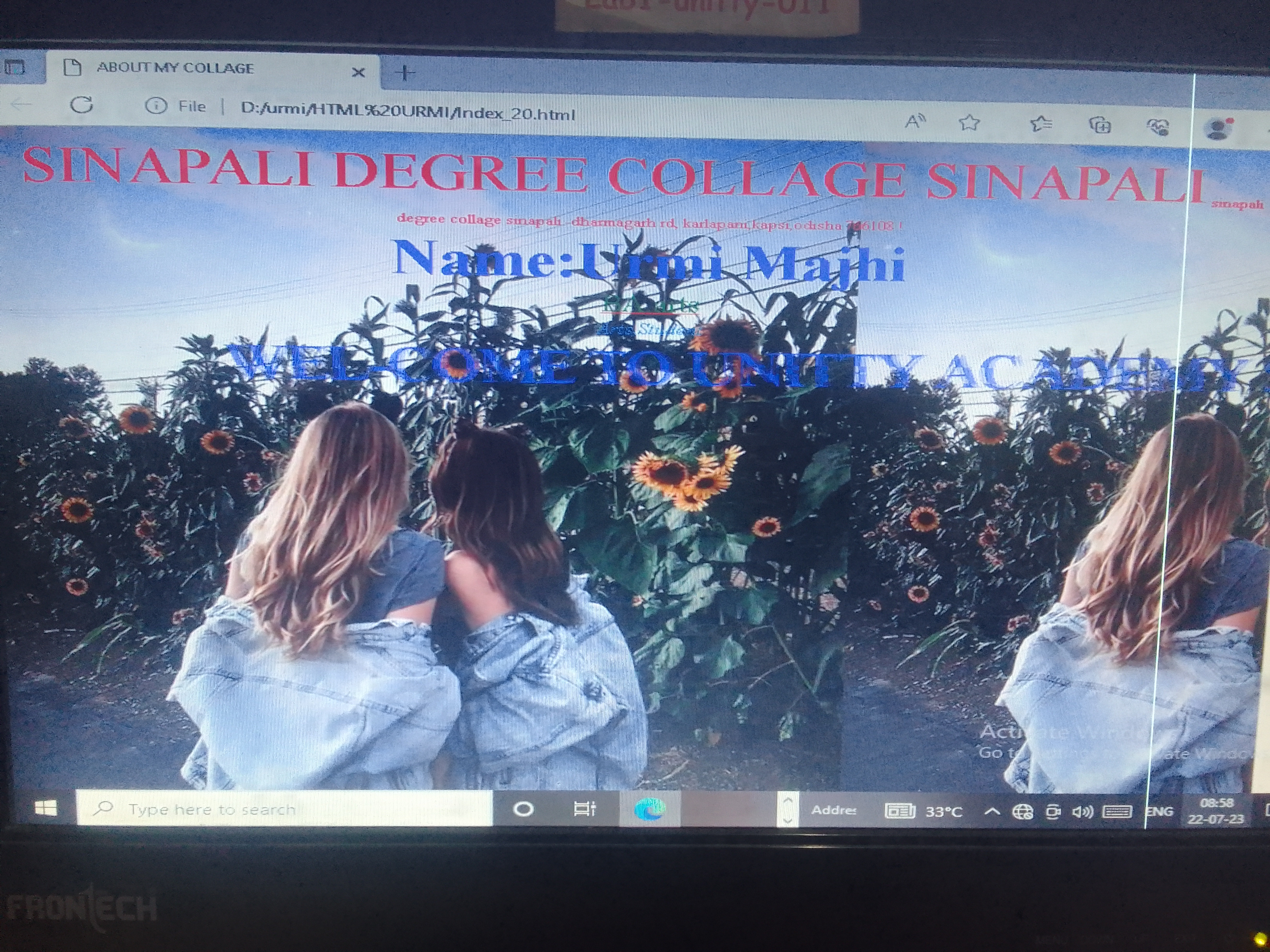Open the volume speaker control
Viewport: 1270px width, 952px height.
point(1082,811)
